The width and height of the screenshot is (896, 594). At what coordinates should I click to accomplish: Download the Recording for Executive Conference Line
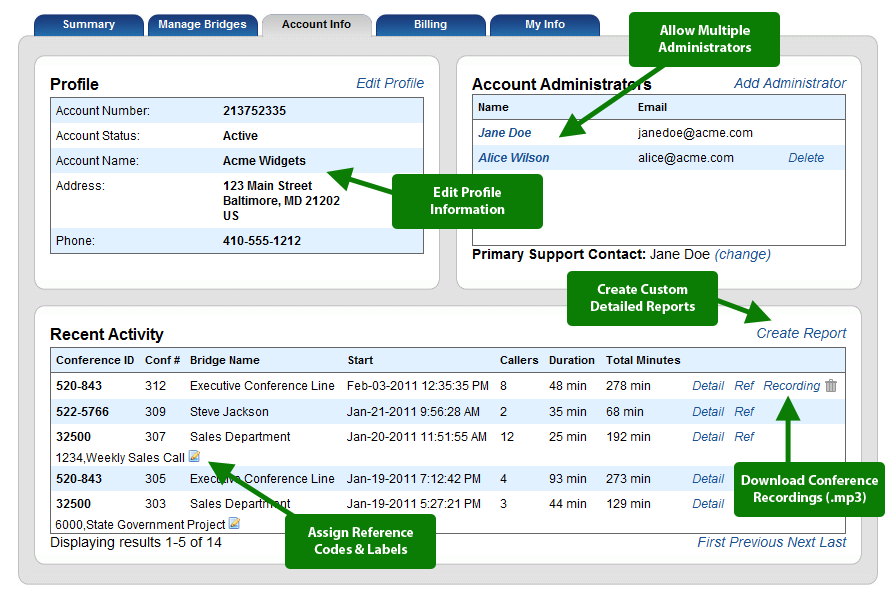pos(791,385)
